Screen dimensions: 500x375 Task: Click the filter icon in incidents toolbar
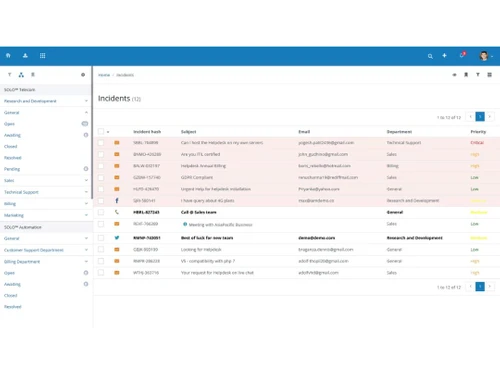[478, 75]
